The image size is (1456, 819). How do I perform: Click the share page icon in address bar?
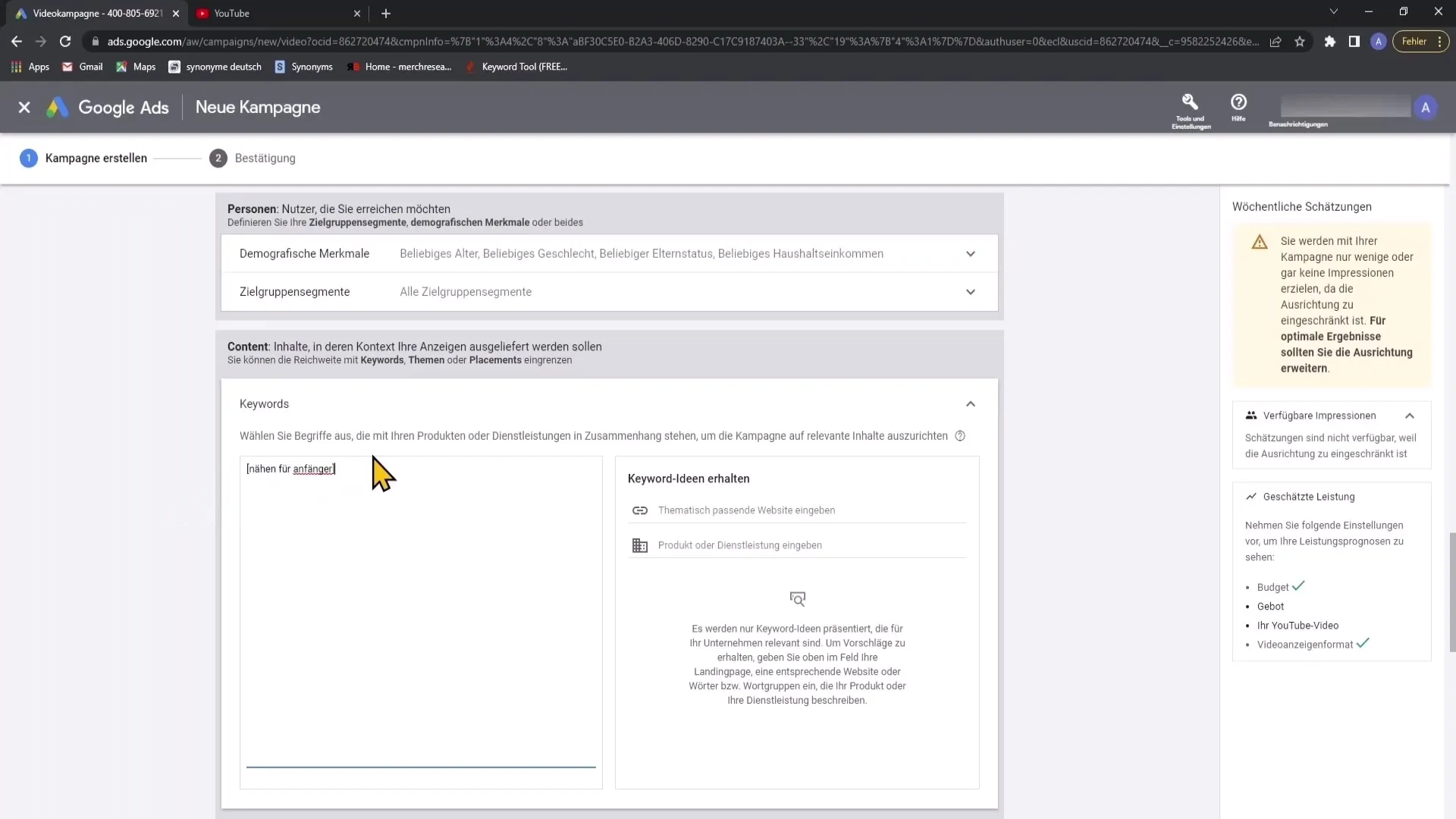(1276, 42)
